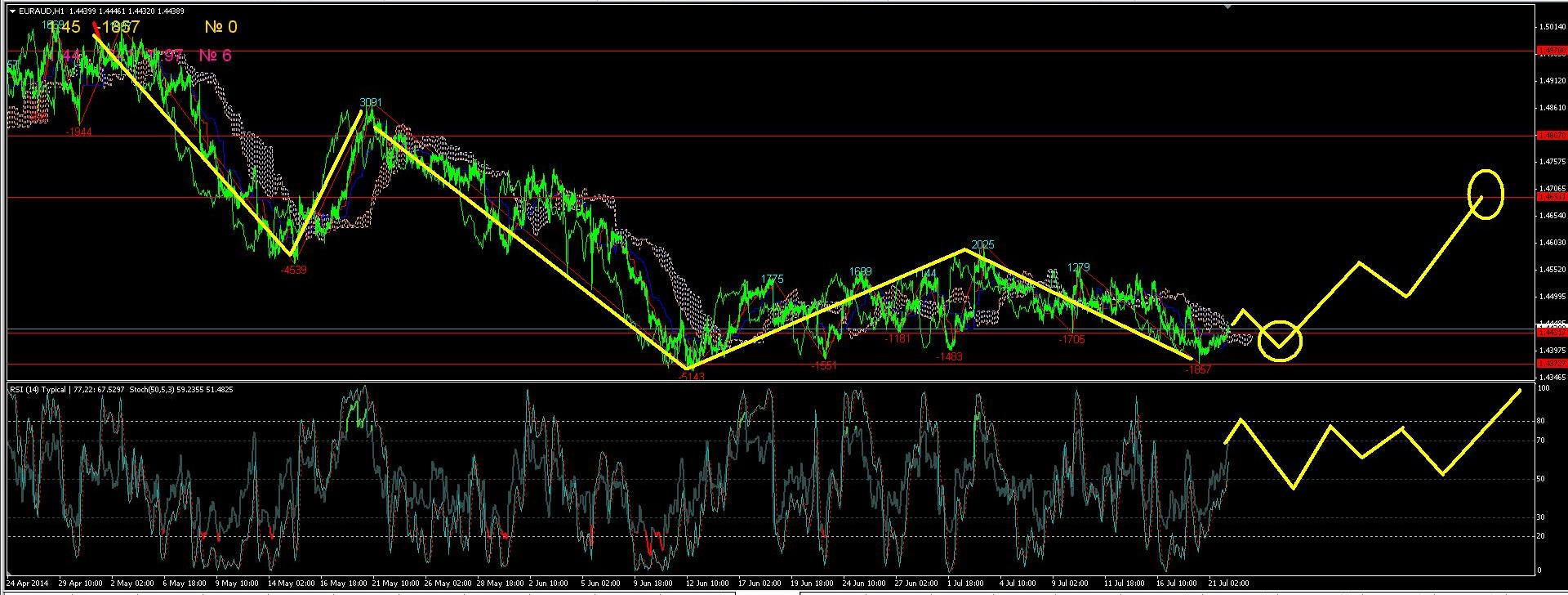
Task: Click the lower yellow circle near current price
Action: (1279, 341)
